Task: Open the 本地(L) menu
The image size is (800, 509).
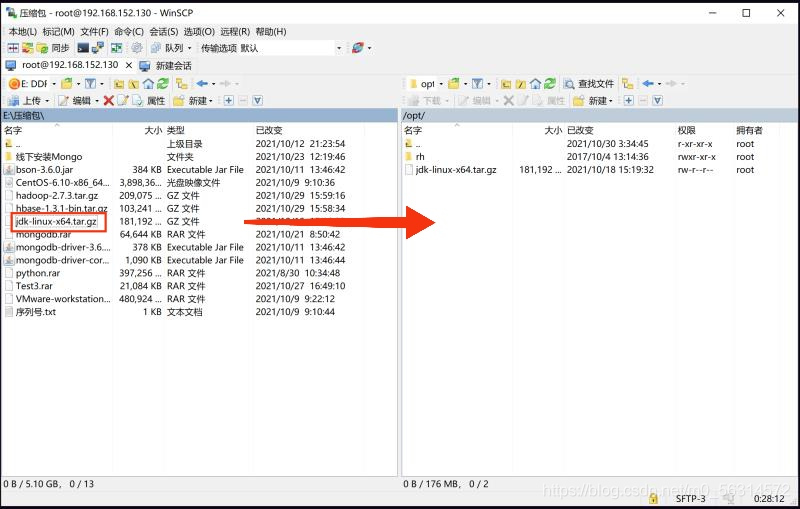Action: (22, 32)
